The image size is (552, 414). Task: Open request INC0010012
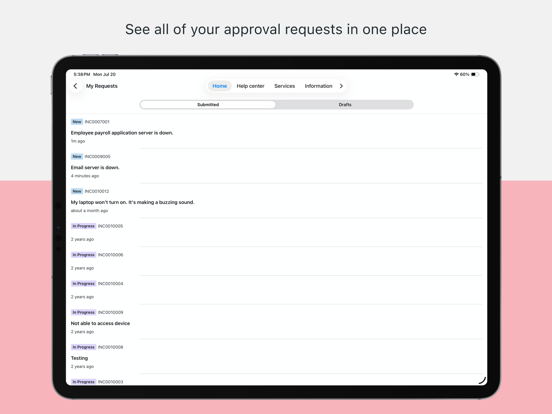[x=97, y=191]
